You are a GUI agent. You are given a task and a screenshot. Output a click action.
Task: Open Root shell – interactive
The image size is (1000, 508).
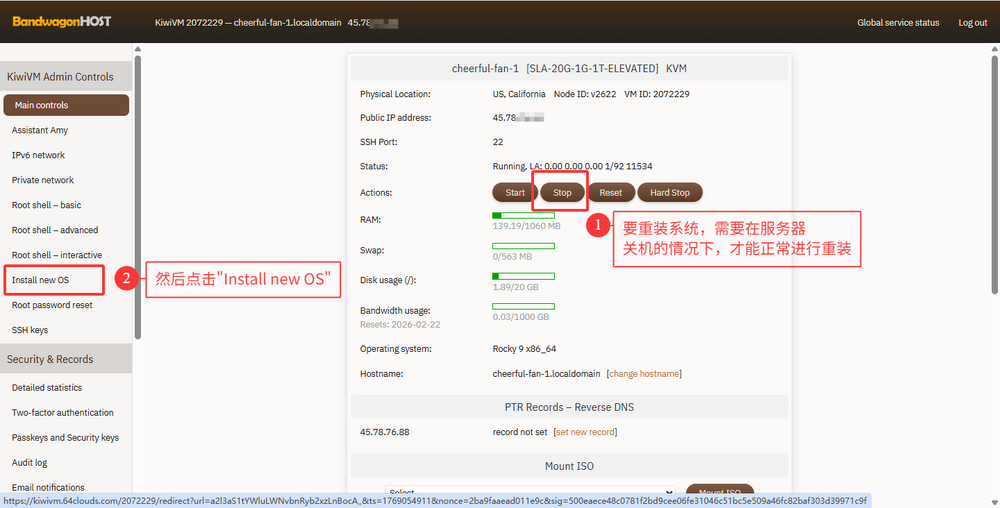point(56,255)
